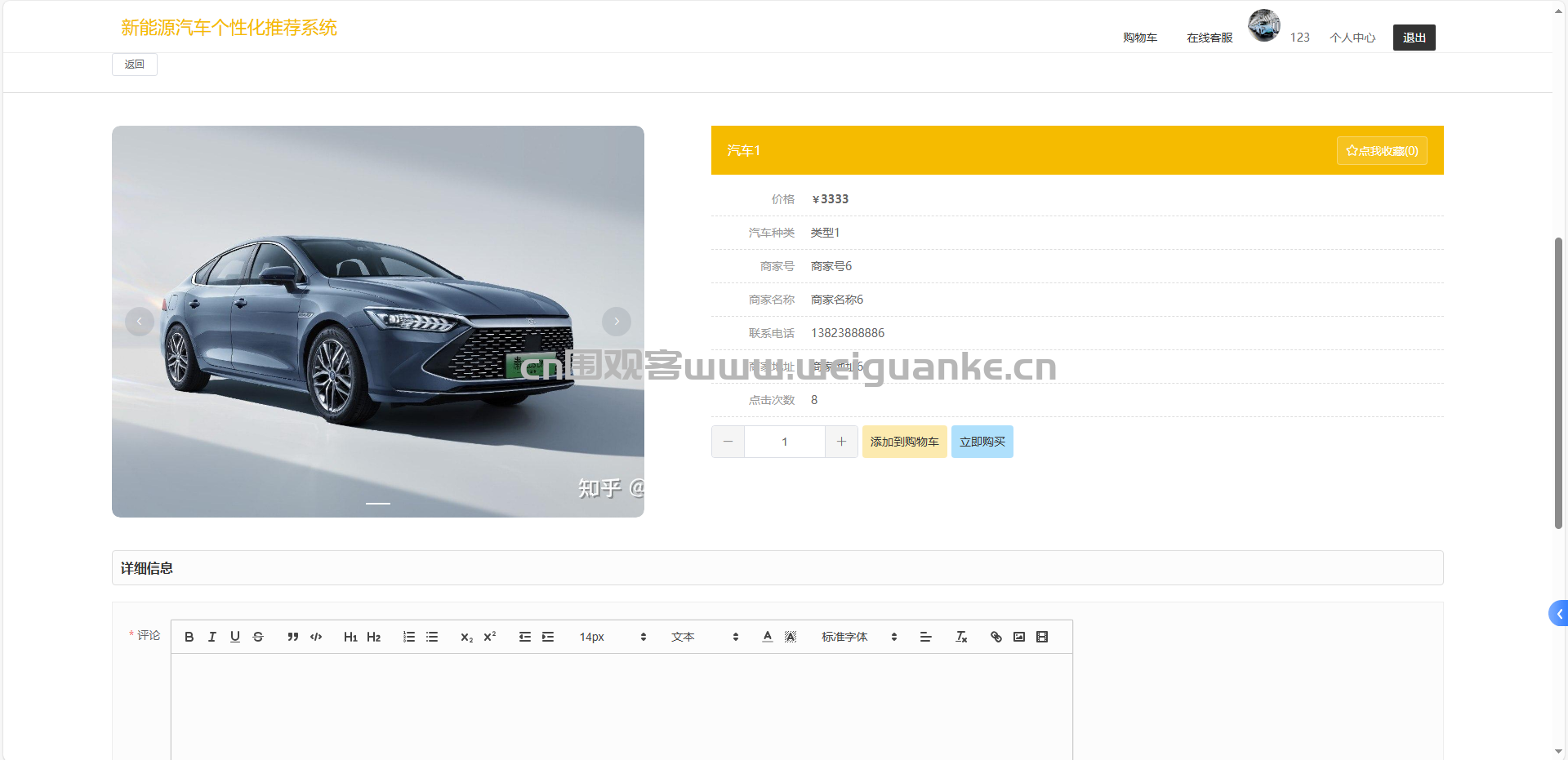Click the code block icon
Viewport: 1568px width, 760px height.
click(316, 637)
